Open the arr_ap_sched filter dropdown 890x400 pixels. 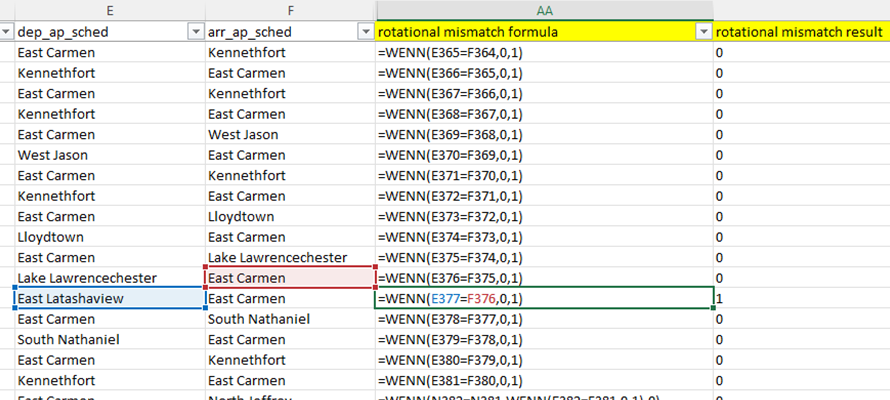pos(366,32)
